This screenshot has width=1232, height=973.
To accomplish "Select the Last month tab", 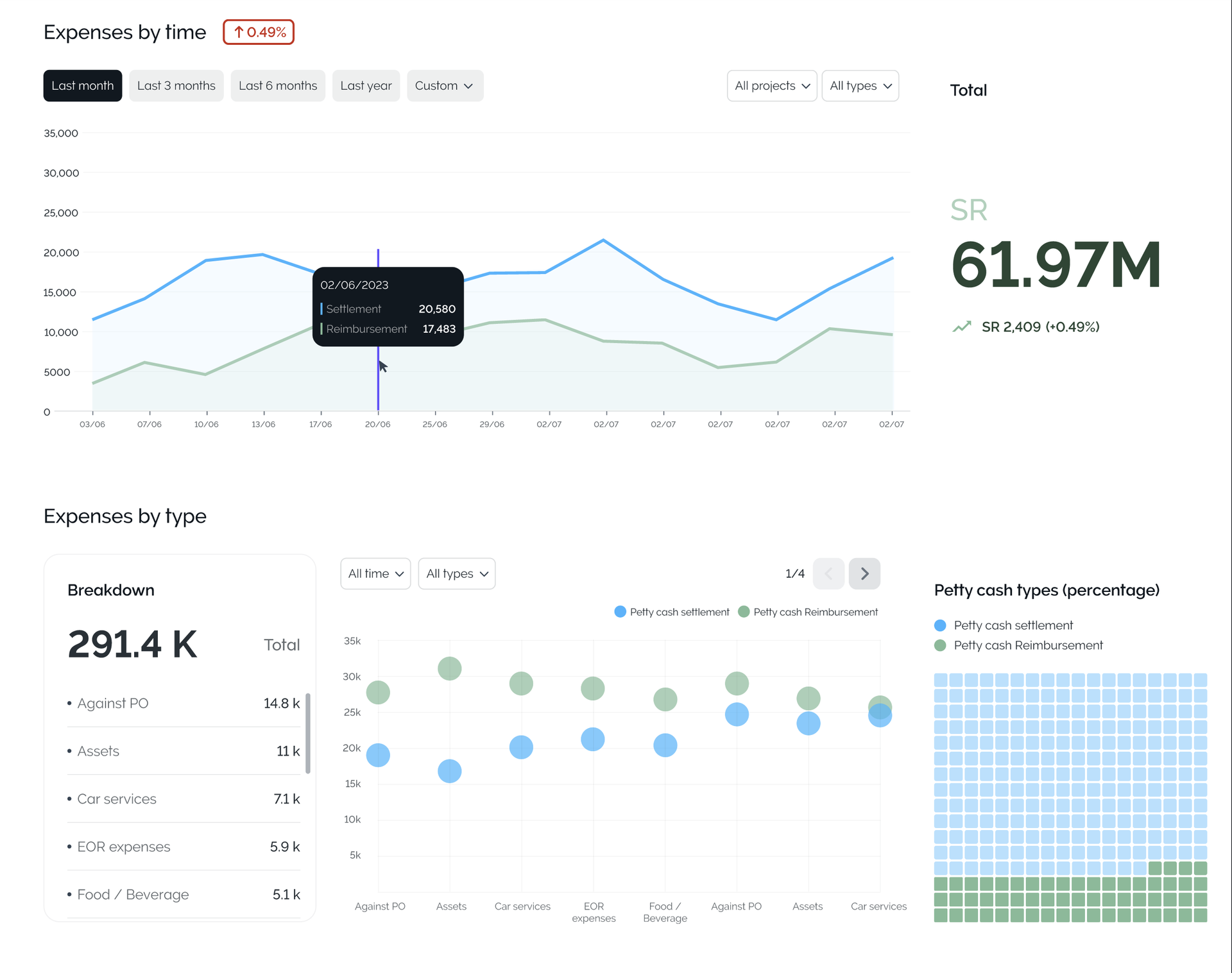I will pos(83,86).
